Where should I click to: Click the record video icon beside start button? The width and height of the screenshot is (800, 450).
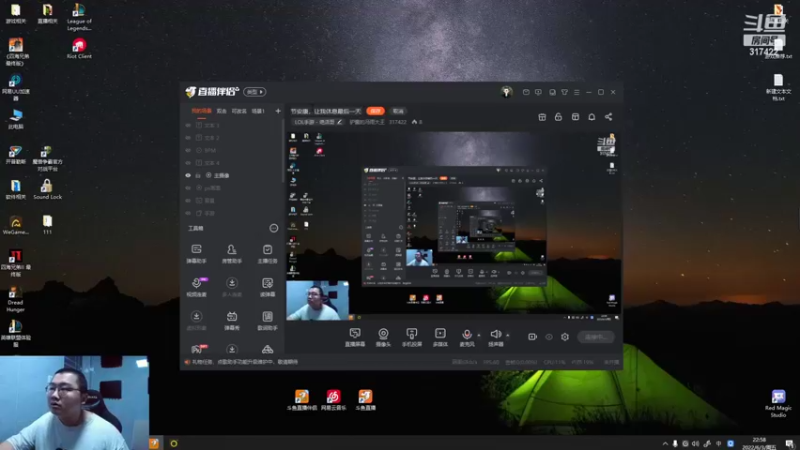(532, 337)
